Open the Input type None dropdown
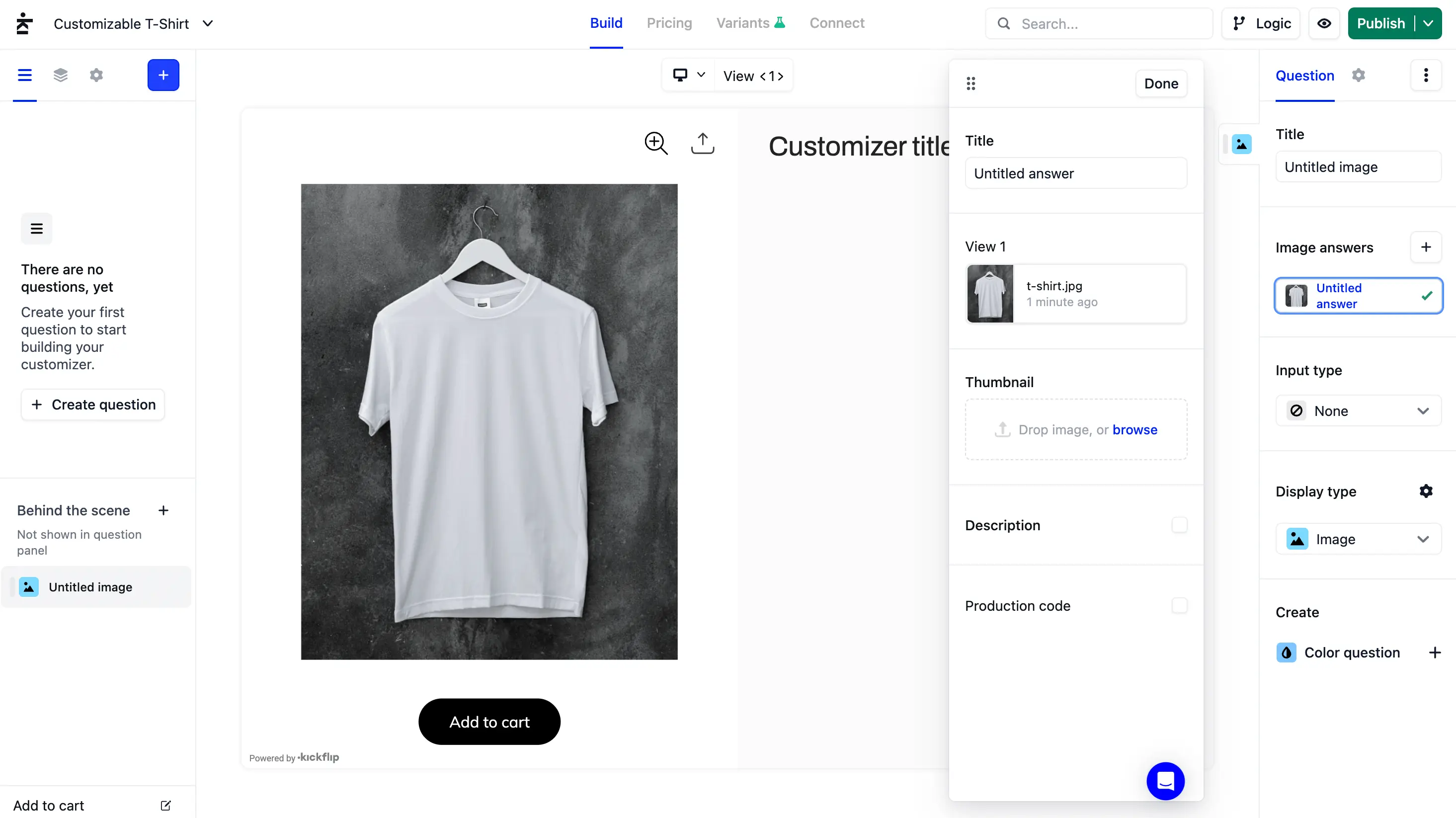Image resolution: width=1456 pixels, height=818 pixels. point(1358,411)
